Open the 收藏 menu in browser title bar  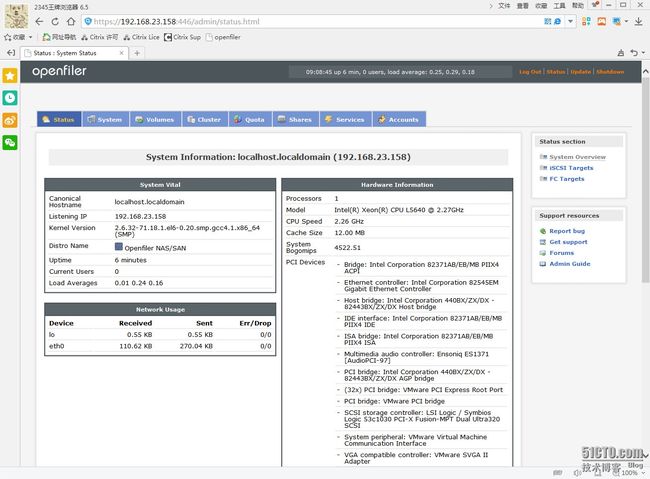click(x=541, y=6)
